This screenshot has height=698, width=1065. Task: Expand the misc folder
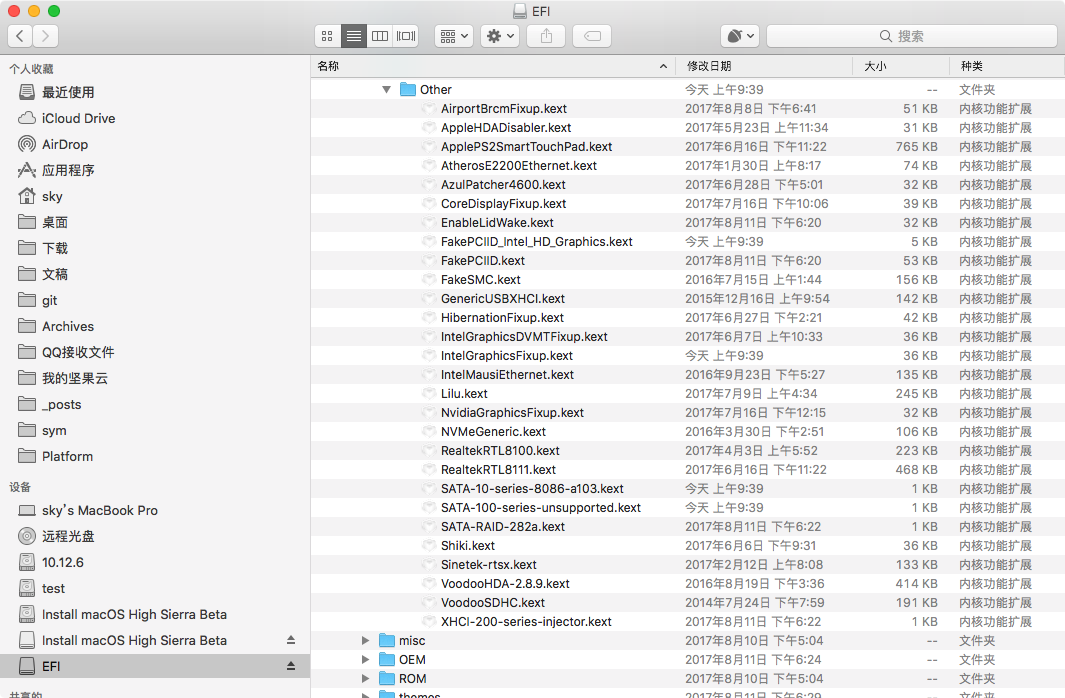[365, 640]
